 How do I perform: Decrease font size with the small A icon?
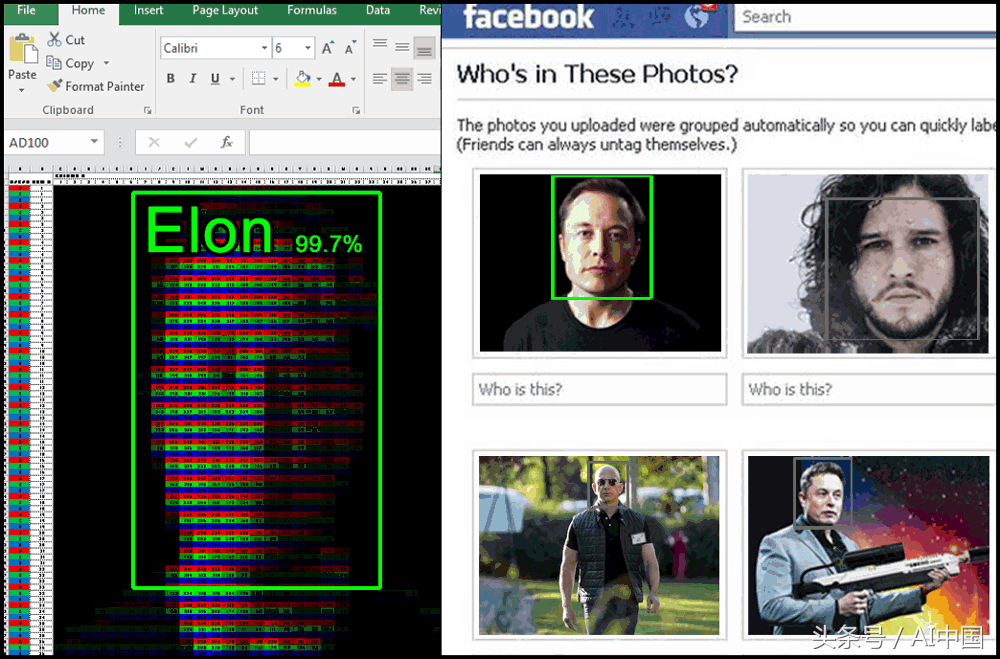click(350, 48)
